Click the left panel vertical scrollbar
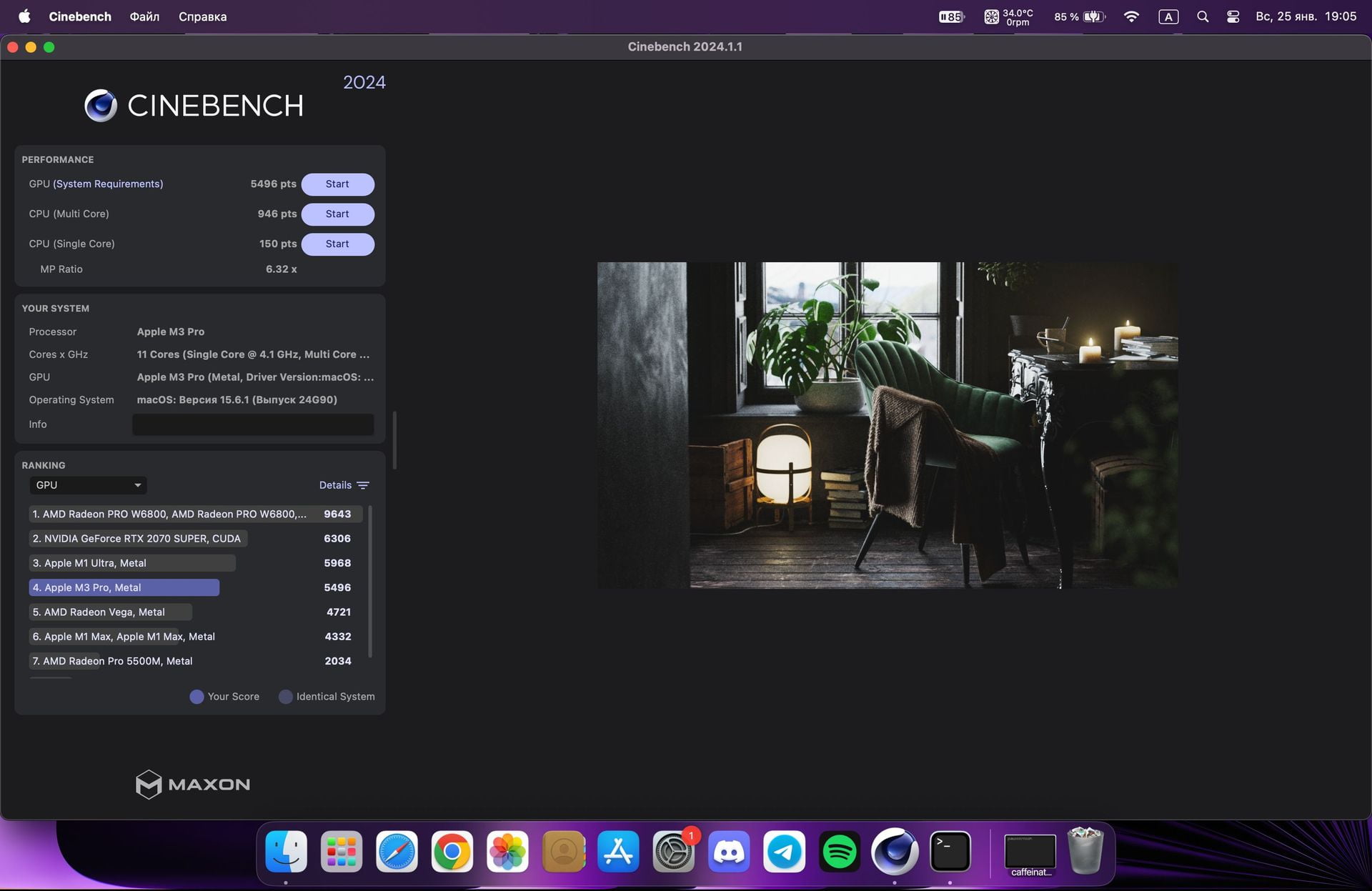Image resolution: width=1372 pixels, height=891 pixels. pyautogui.click(x=394, y=440)
